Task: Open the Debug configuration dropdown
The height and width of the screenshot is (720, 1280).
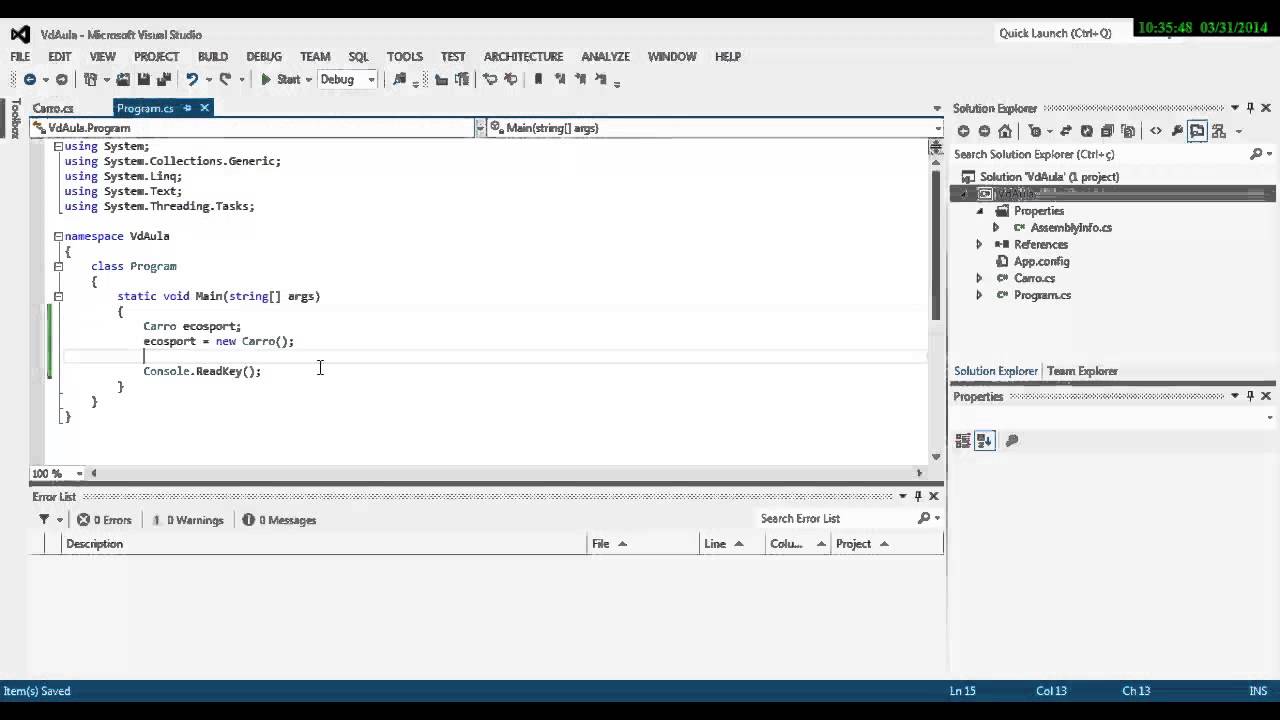Action: (x=347, y=80)
